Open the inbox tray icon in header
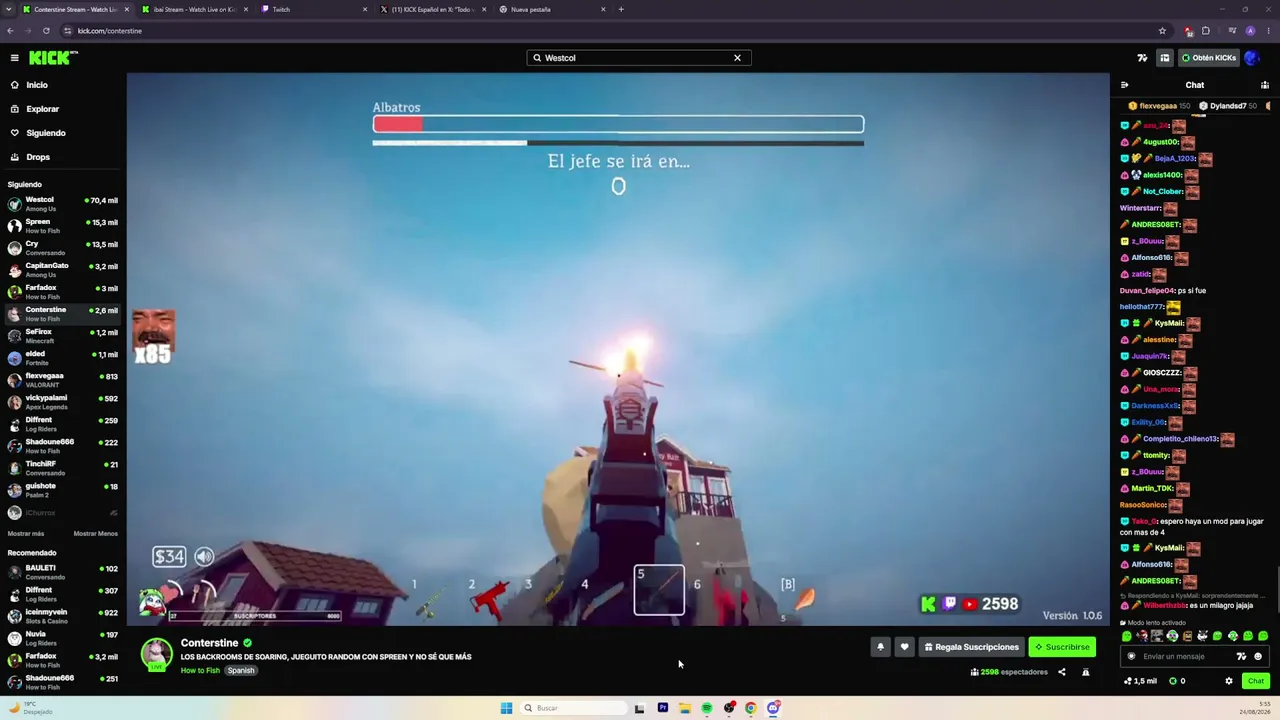This screenshot has width=1280, height=720. pos(1164,58)
